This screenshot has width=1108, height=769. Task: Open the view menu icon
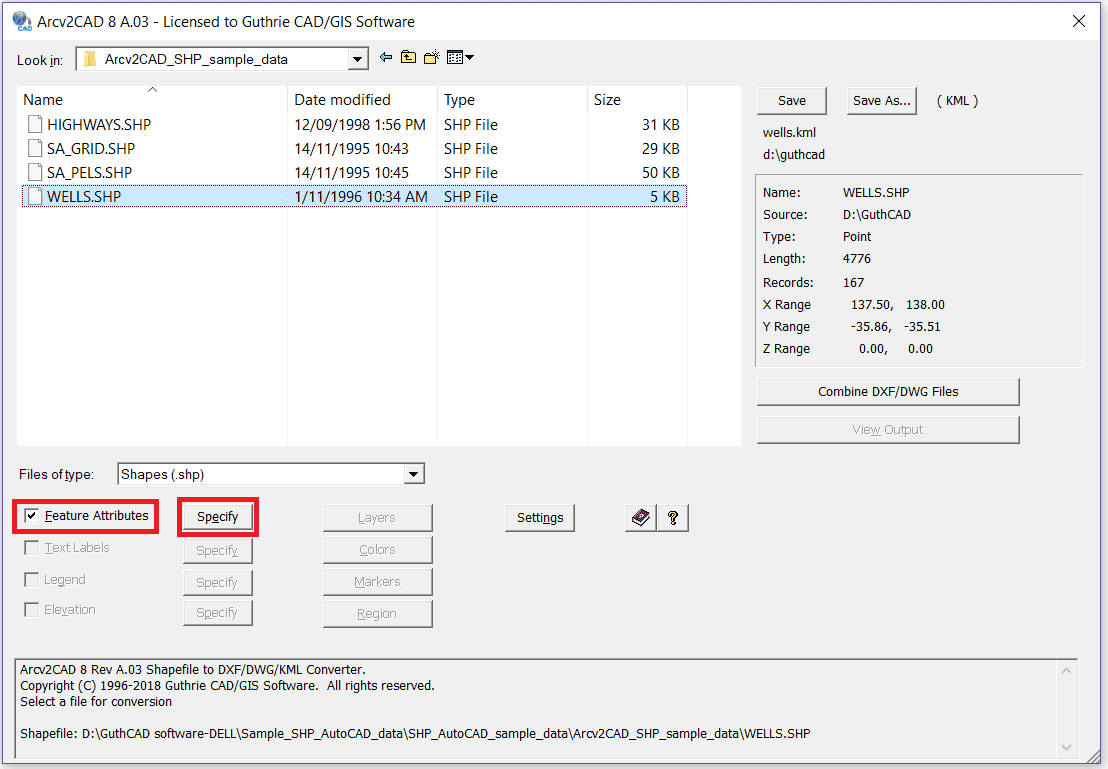point(460,57)
